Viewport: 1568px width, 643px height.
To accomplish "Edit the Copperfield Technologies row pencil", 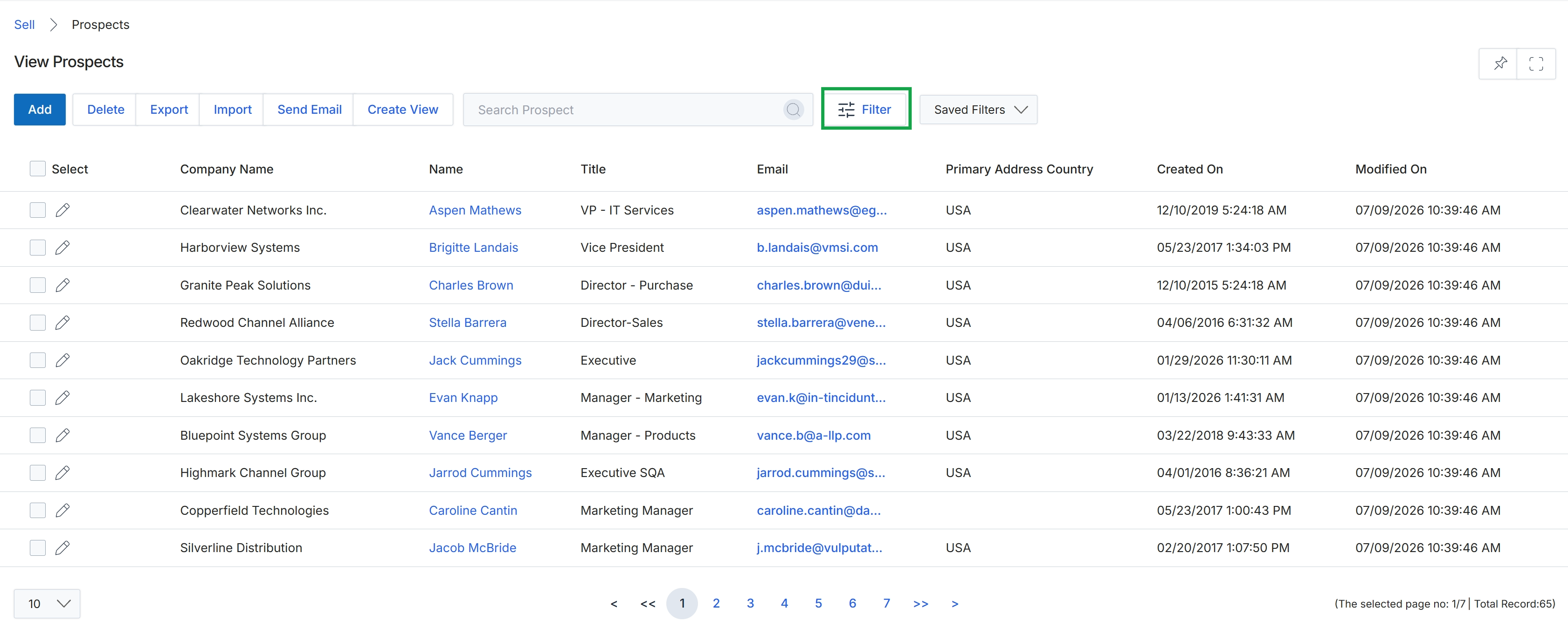I will 62,510.
